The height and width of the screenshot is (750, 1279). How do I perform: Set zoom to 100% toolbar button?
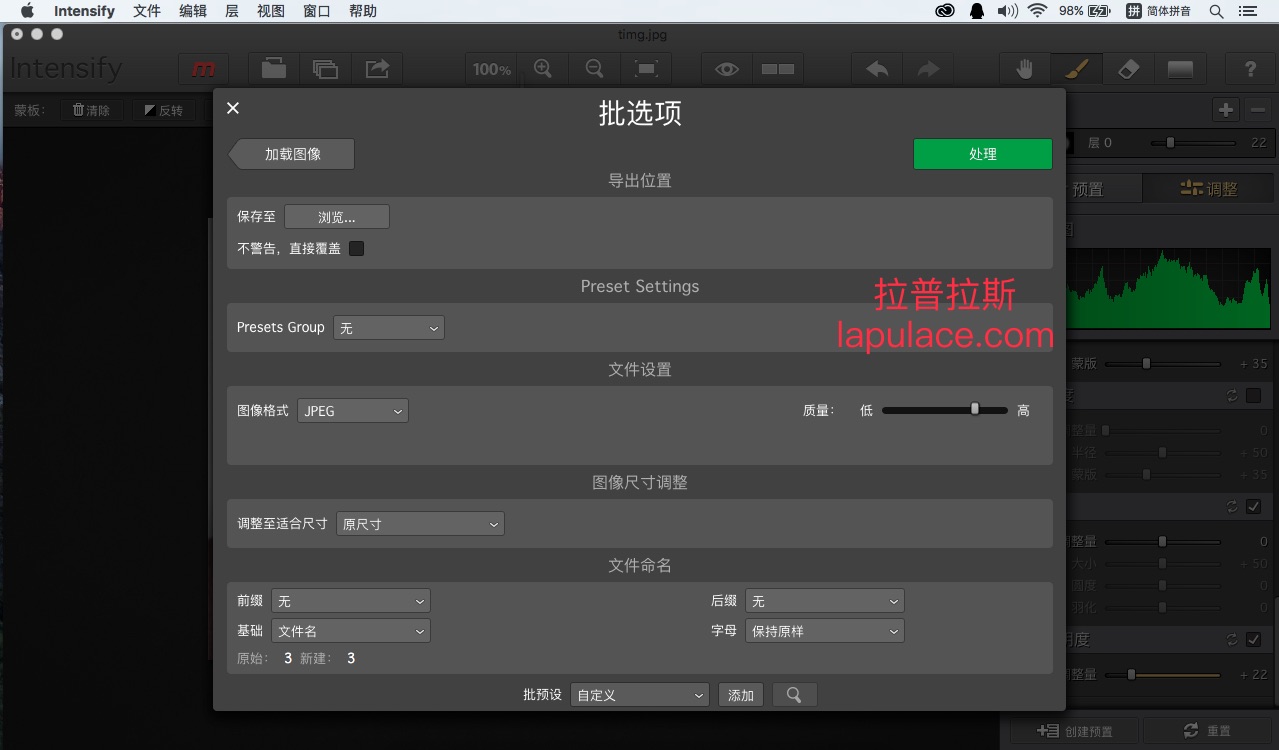pyautogui.click(x=491, y=69)
